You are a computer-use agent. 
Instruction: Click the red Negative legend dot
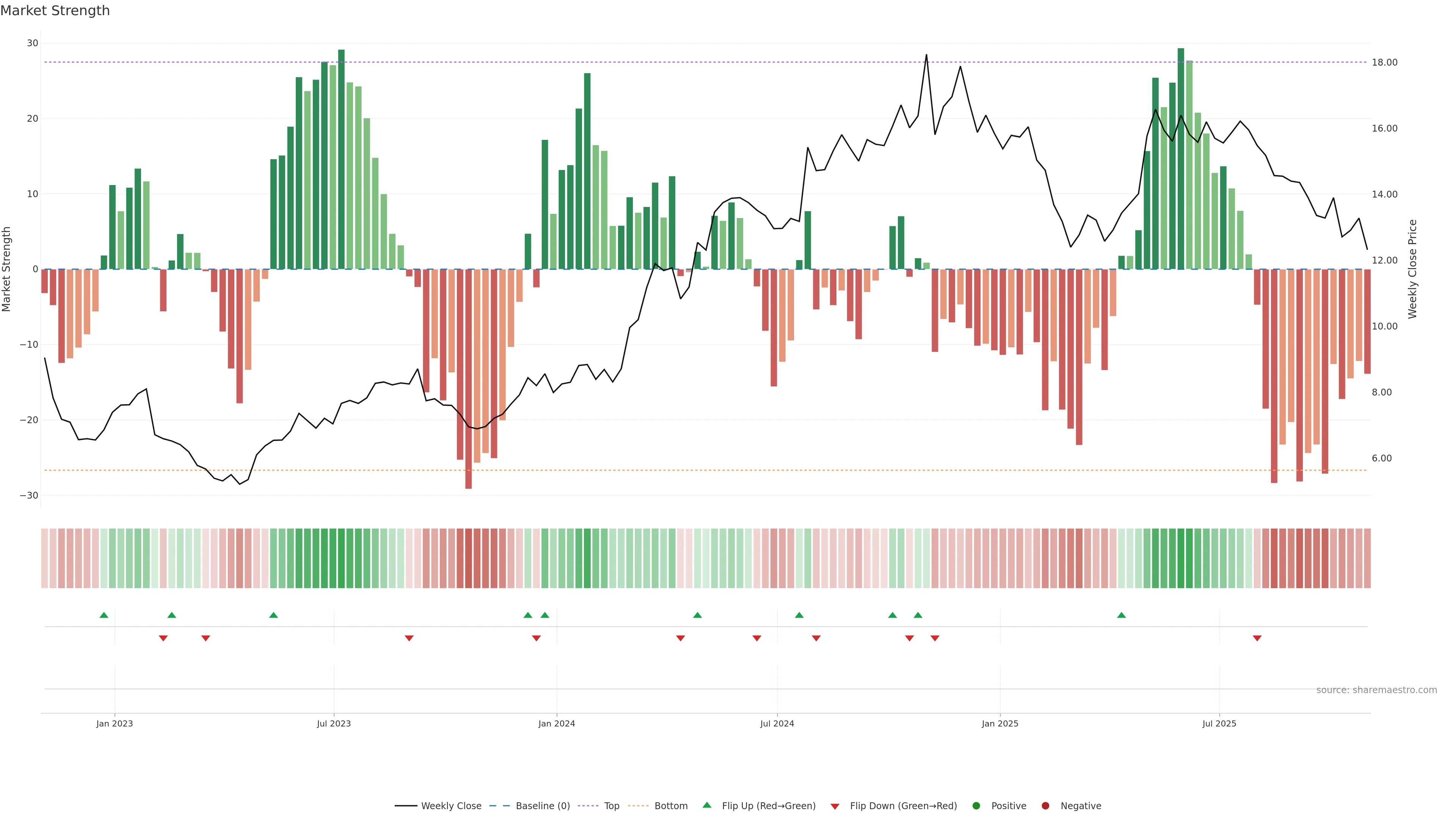click(1045, 805)
